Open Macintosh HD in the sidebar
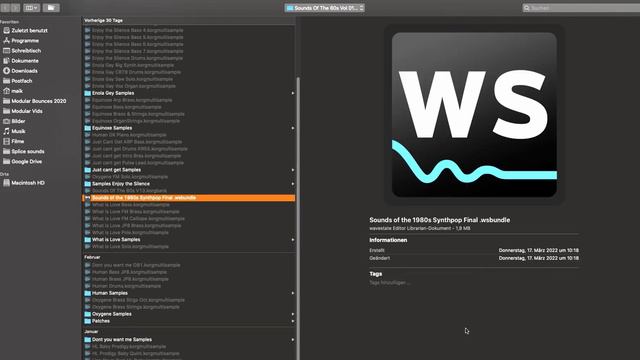This screenshot has height=360, width=640. point(24,183)
